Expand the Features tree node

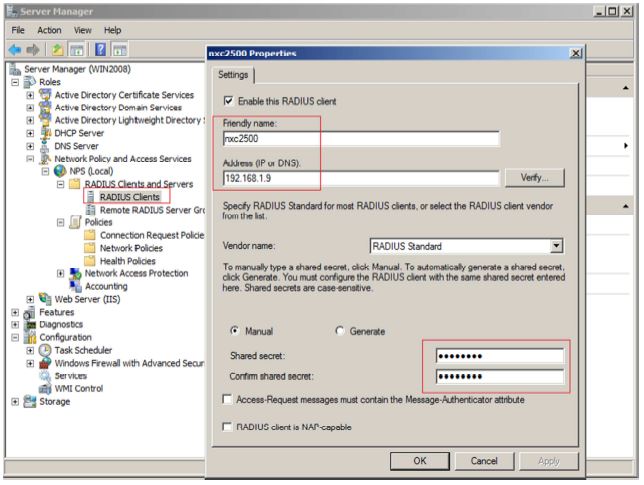coord(16,312)
